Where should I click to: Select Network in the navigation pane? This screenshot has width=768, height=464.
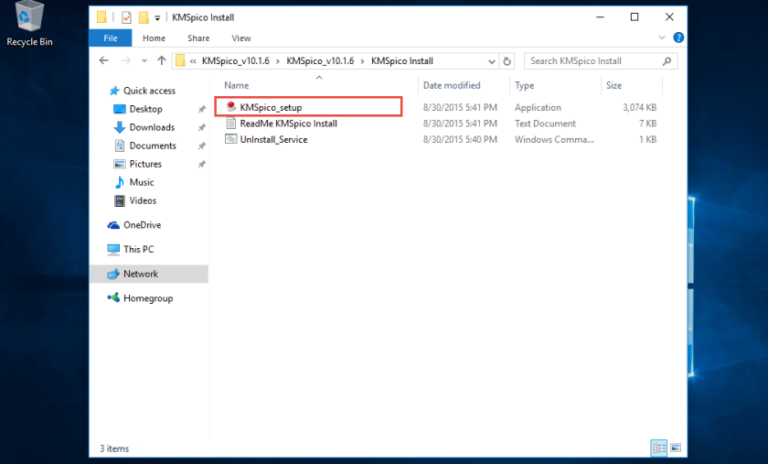coord(148,274)
